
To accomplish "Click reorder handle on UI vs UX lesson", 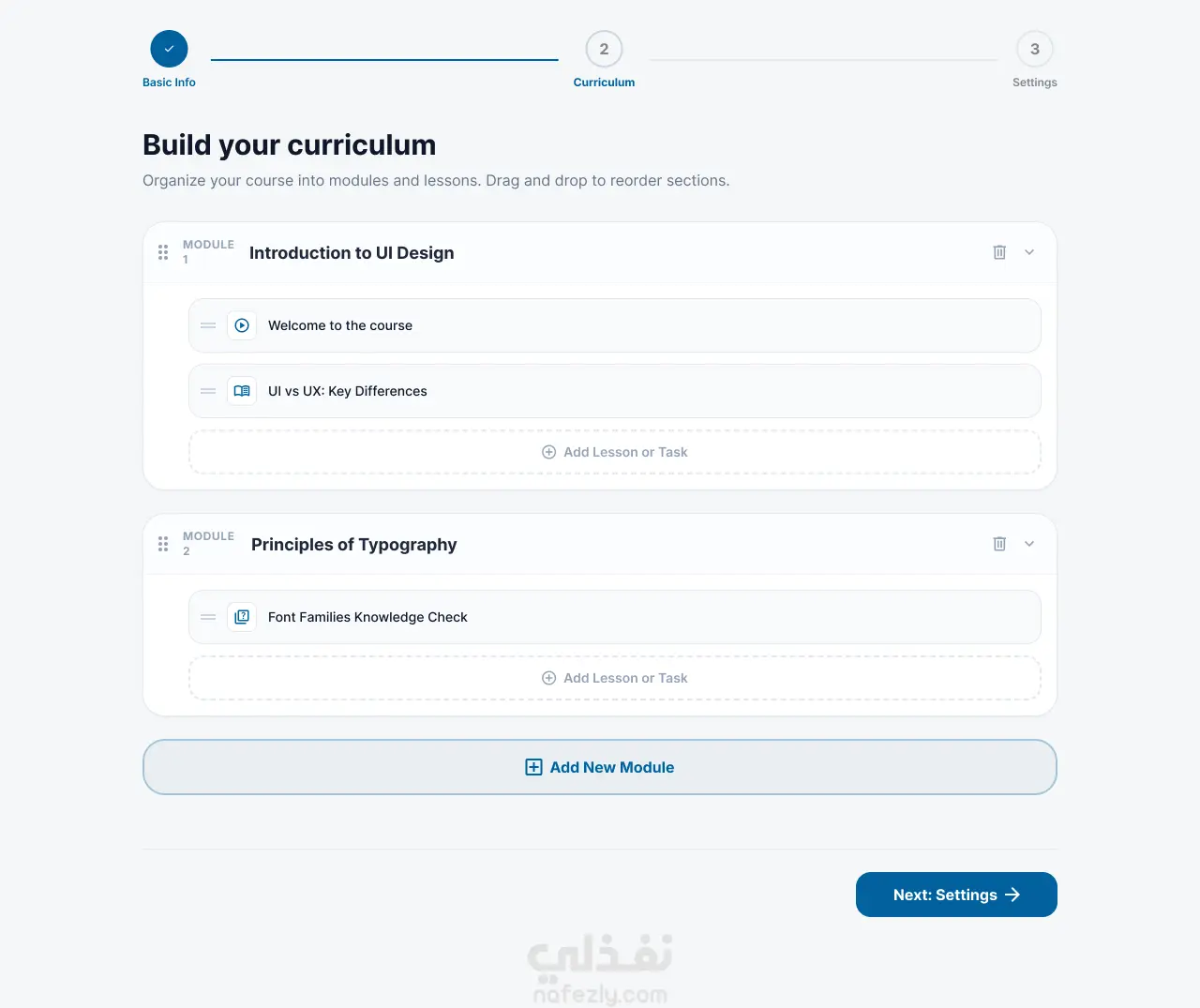I will click(208, 391).
